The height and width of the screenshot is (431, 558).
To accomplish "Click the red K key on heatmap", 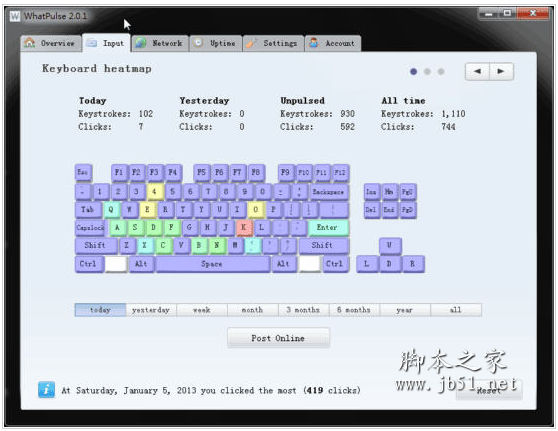I will 244,228.
